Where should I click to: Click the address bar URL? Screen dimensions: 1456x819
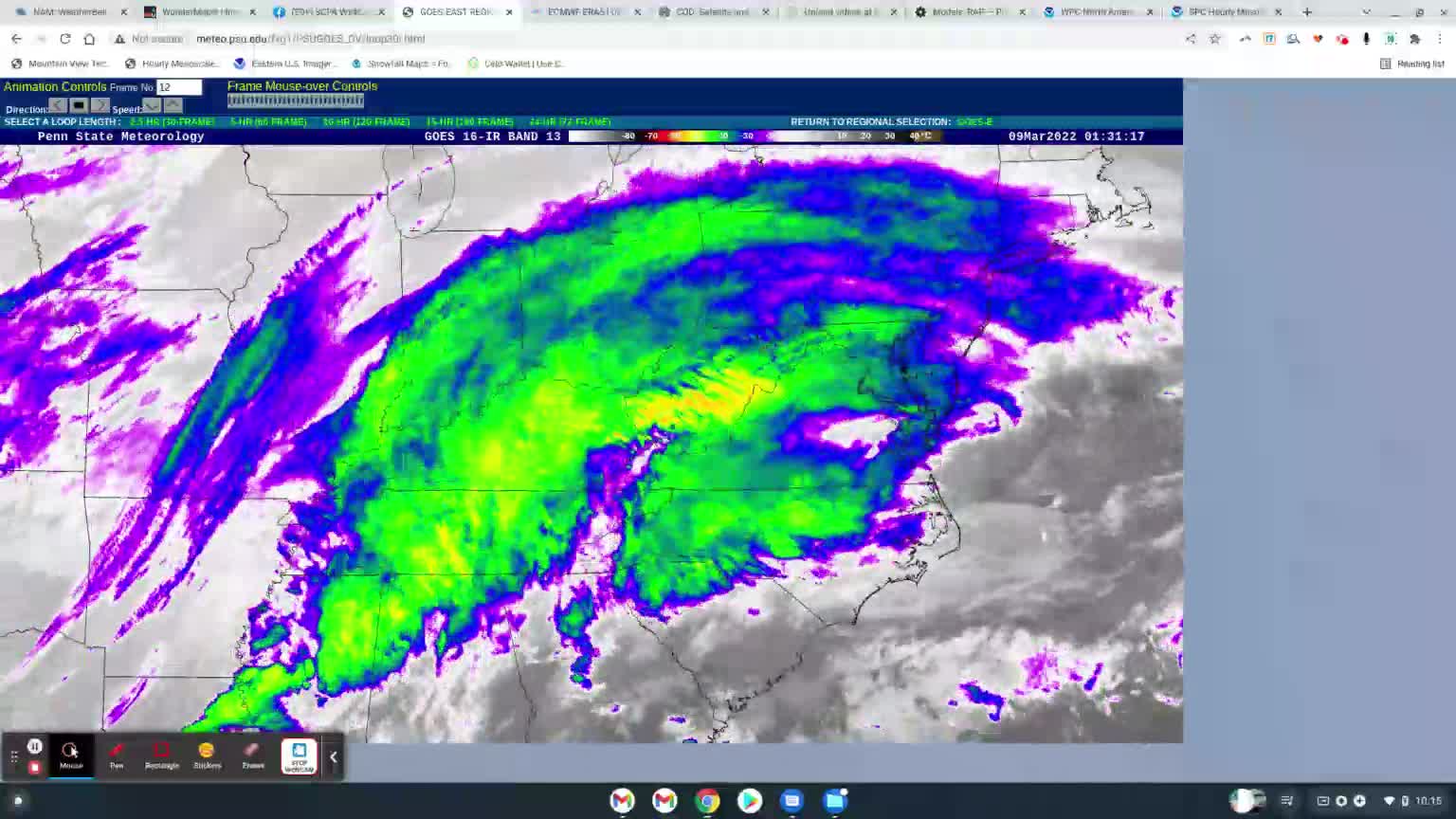click(310, 39)
